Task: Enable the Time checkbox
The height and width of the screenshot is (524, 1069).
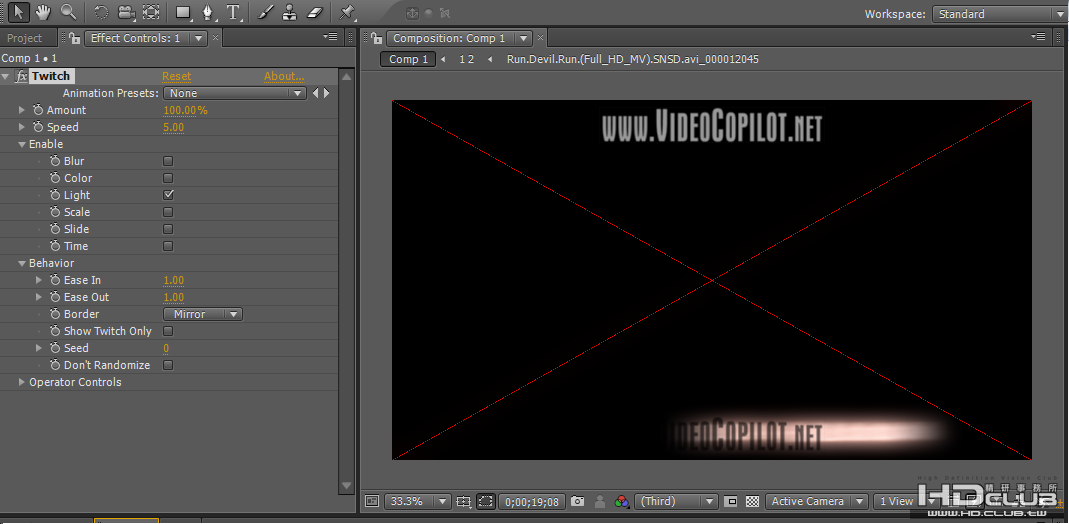Action: point(168,246)
